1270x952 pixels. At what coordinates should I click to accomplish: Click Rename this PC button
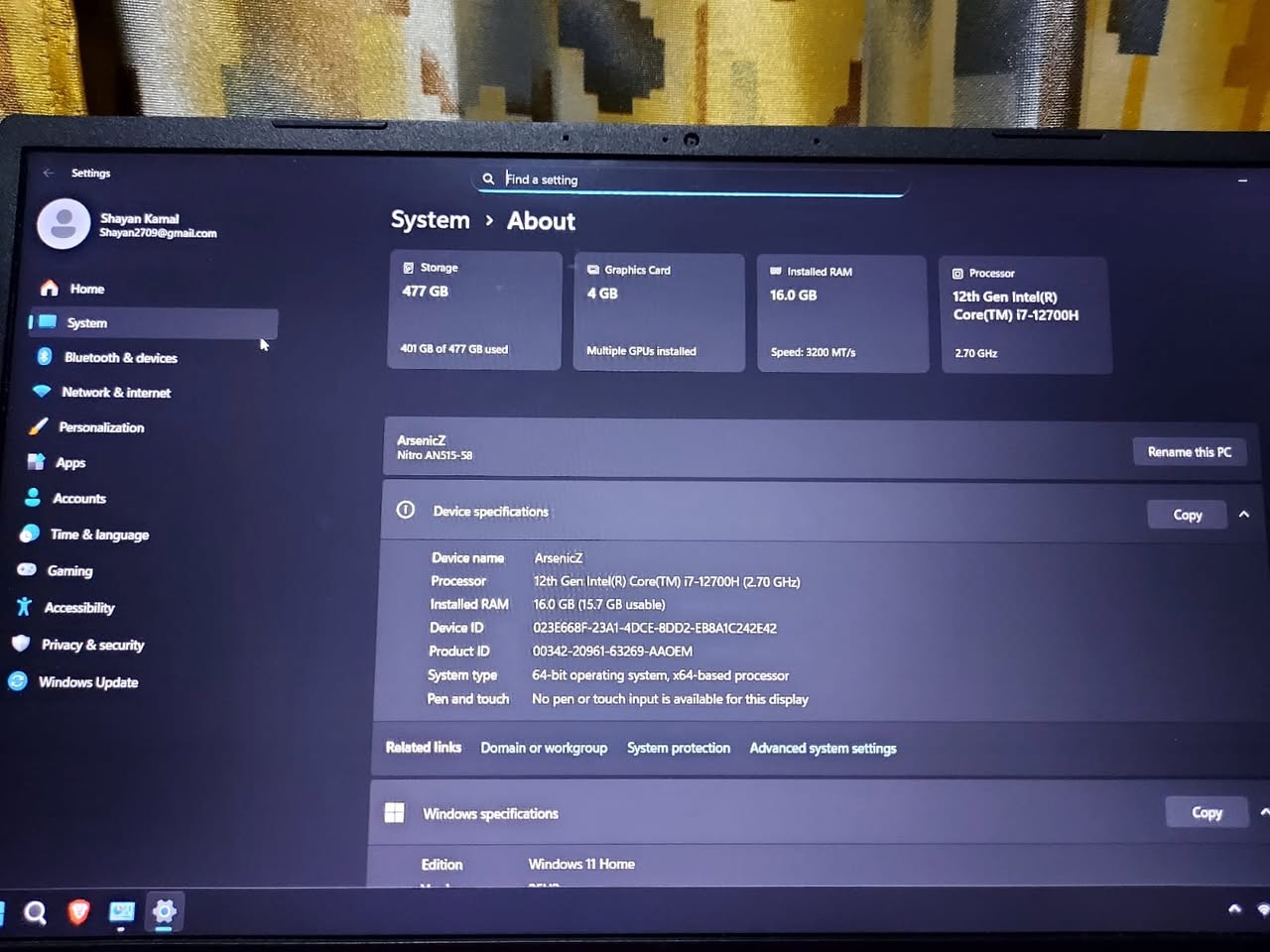[1190, 452]
